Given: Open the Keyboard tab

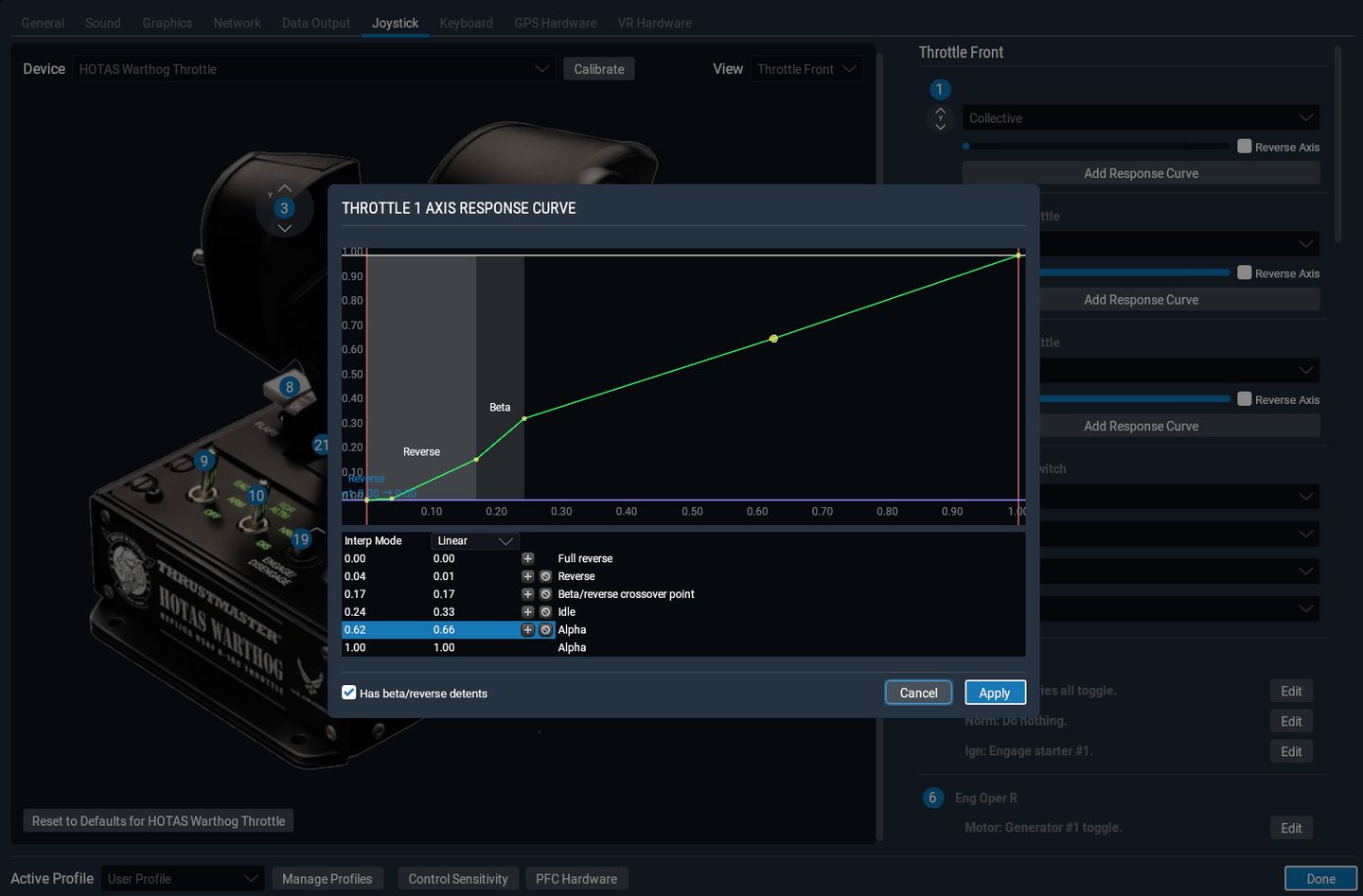Looking at the screenshot, I should (x=467, y=23).
